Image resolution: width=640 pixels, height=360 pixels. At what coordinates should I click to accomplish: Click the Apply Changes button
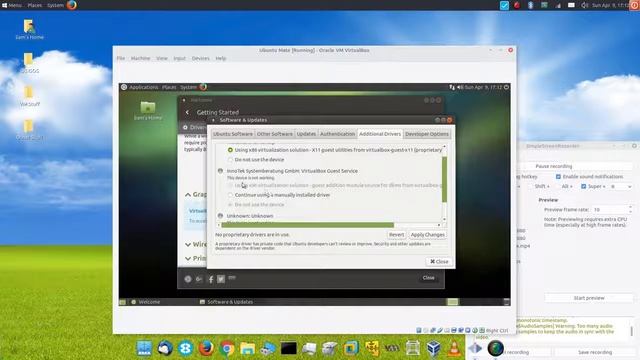tap(427, 235)
